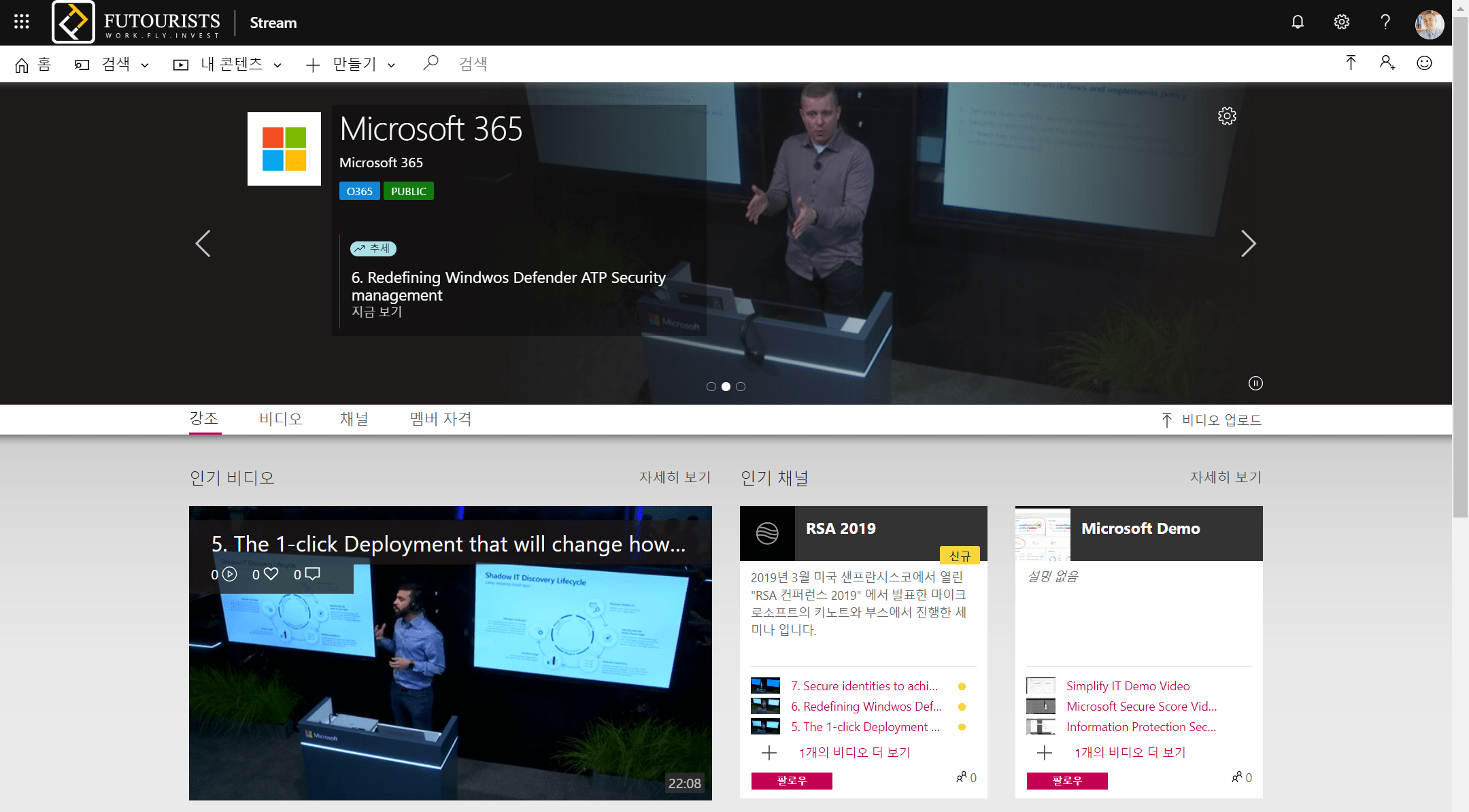Open the group settings gear on banner
Viewport: 1469px width, 812px height.
coord(1227,116)
